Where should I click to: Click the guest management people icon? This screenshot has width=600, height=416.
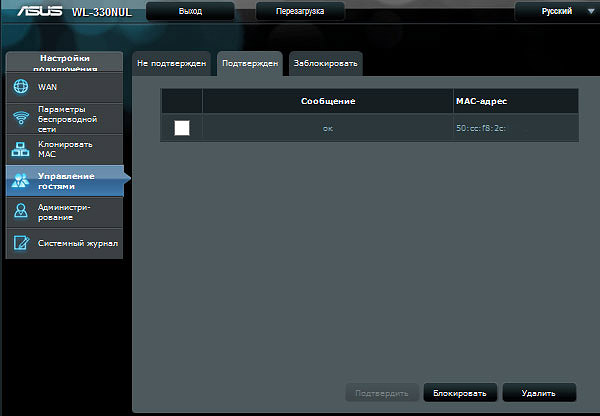coord(21,180)
